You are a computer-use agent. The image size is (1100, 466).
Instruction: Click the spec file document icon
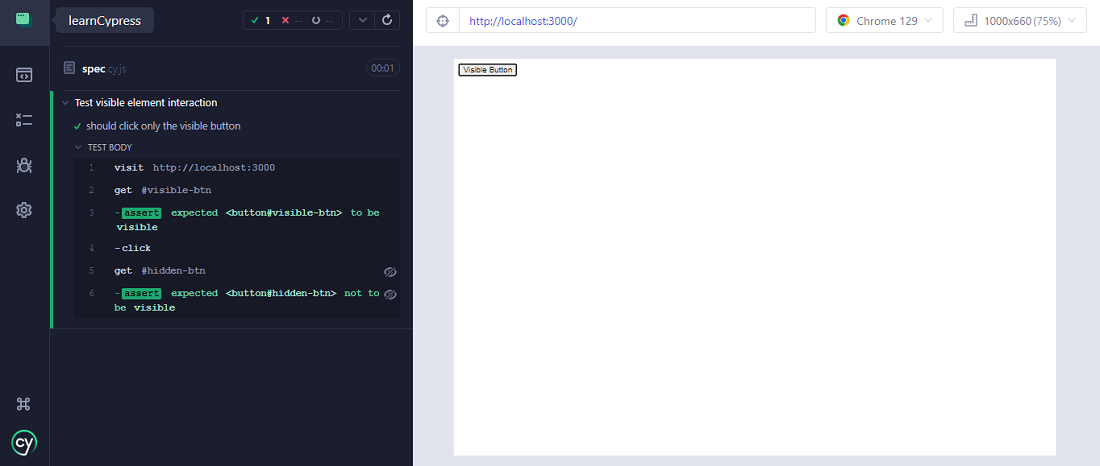pos(69,68)
